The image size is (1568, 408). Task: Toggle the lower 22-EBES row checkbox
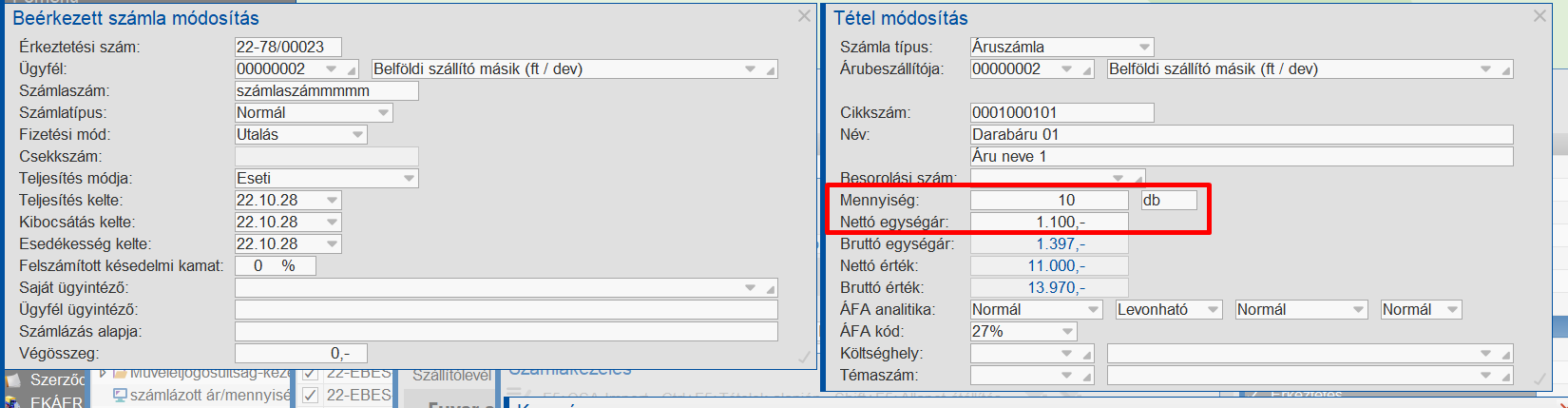point(310,395)
